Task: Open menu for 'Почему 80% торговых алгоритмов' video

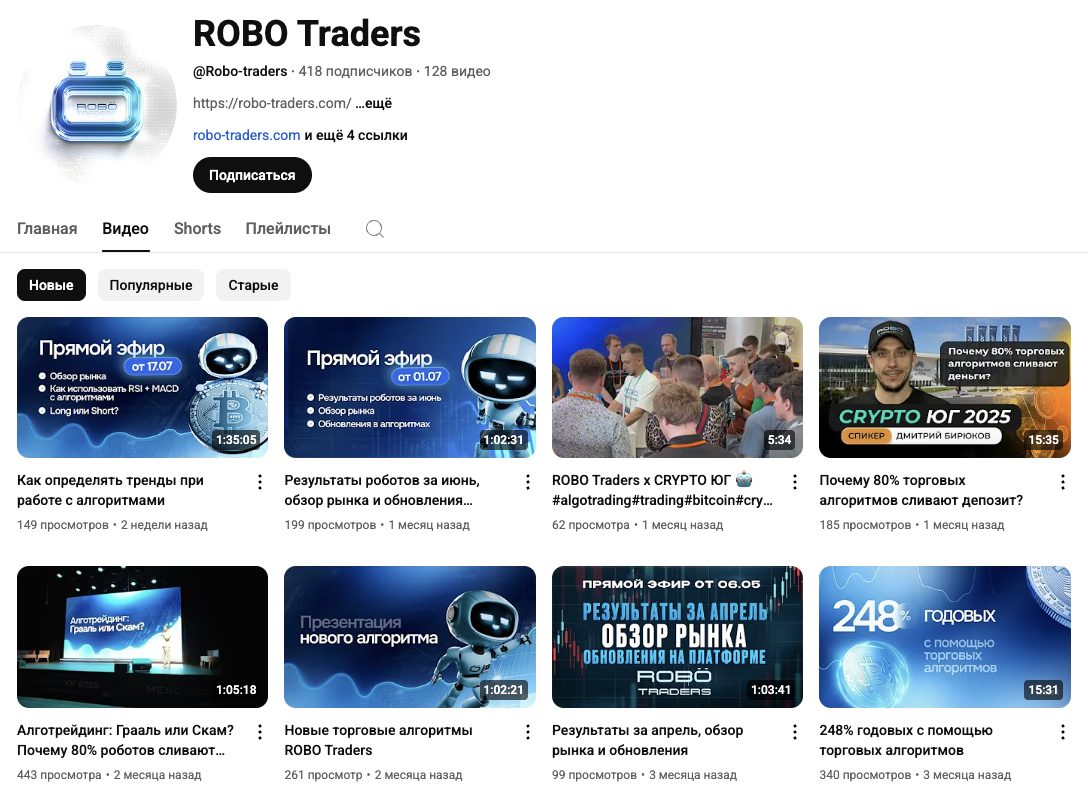Action: (1062, 482)
